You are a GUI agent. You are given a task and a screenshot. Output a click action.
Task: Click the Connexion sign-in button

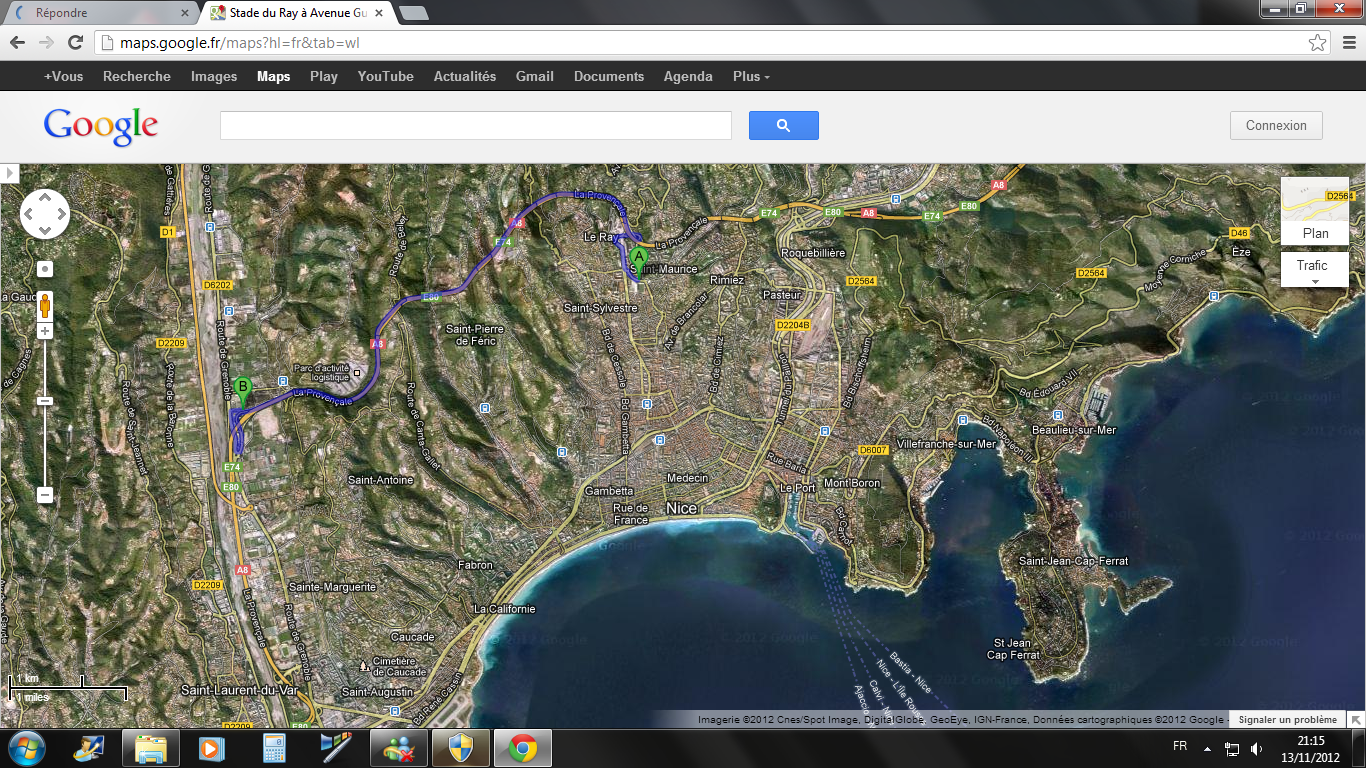click(x=1276, y=125)
